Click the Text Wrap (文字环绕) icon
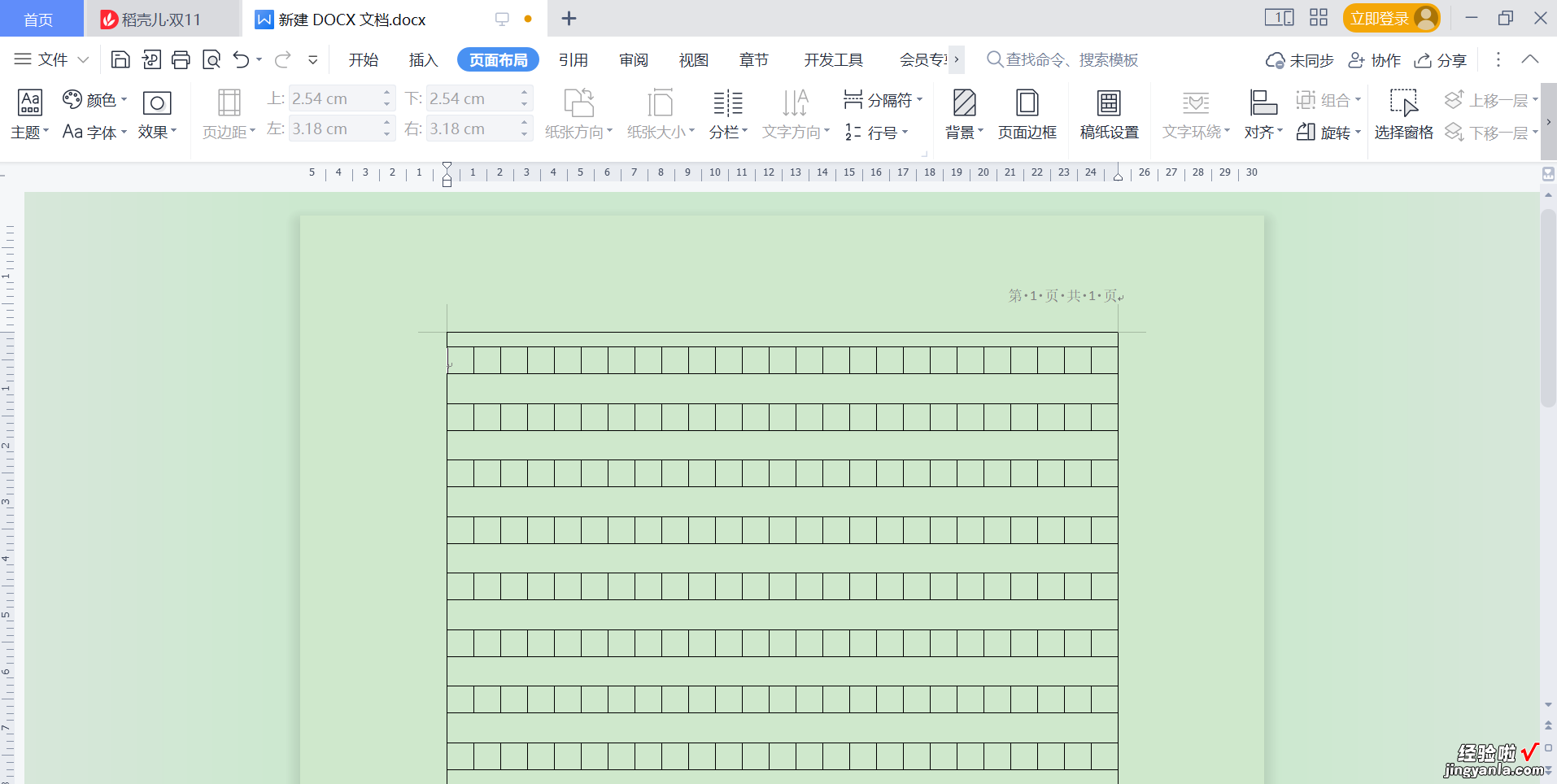Image resolution: width=1557 pixels, height=784 pixels. (x=1196, y=103)
